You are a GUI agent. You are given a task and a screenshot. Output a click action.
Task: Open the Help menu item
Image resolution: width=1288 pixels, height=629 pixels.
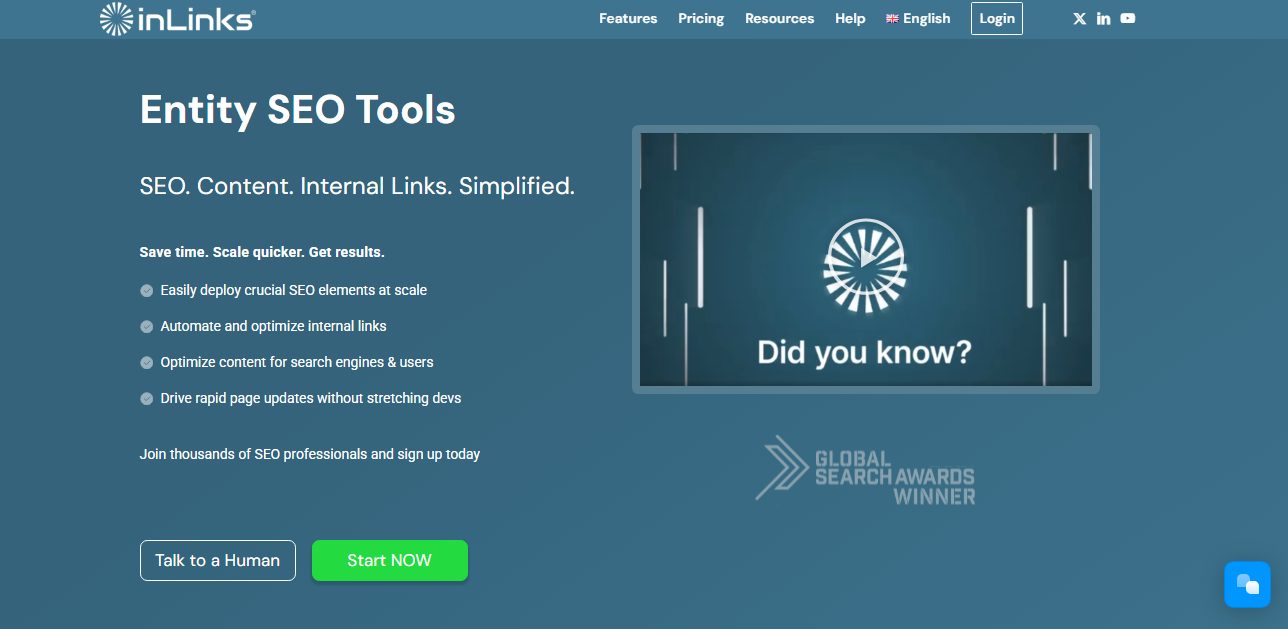coord(850,18)
